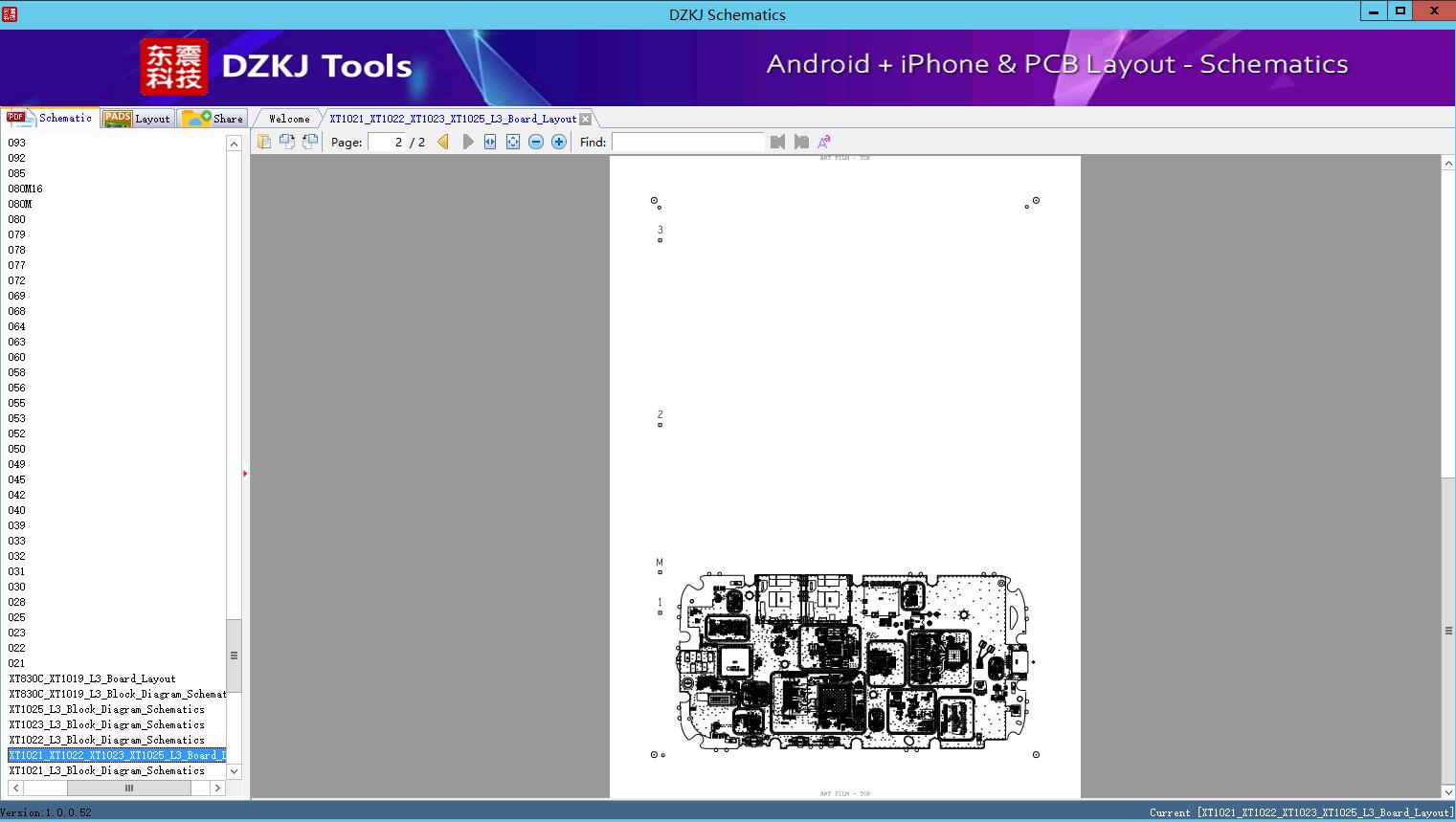This screenshot has width=1456, height=822.
Task: Find next match icon
Action: pyautogui.click(x=801, y=142)
